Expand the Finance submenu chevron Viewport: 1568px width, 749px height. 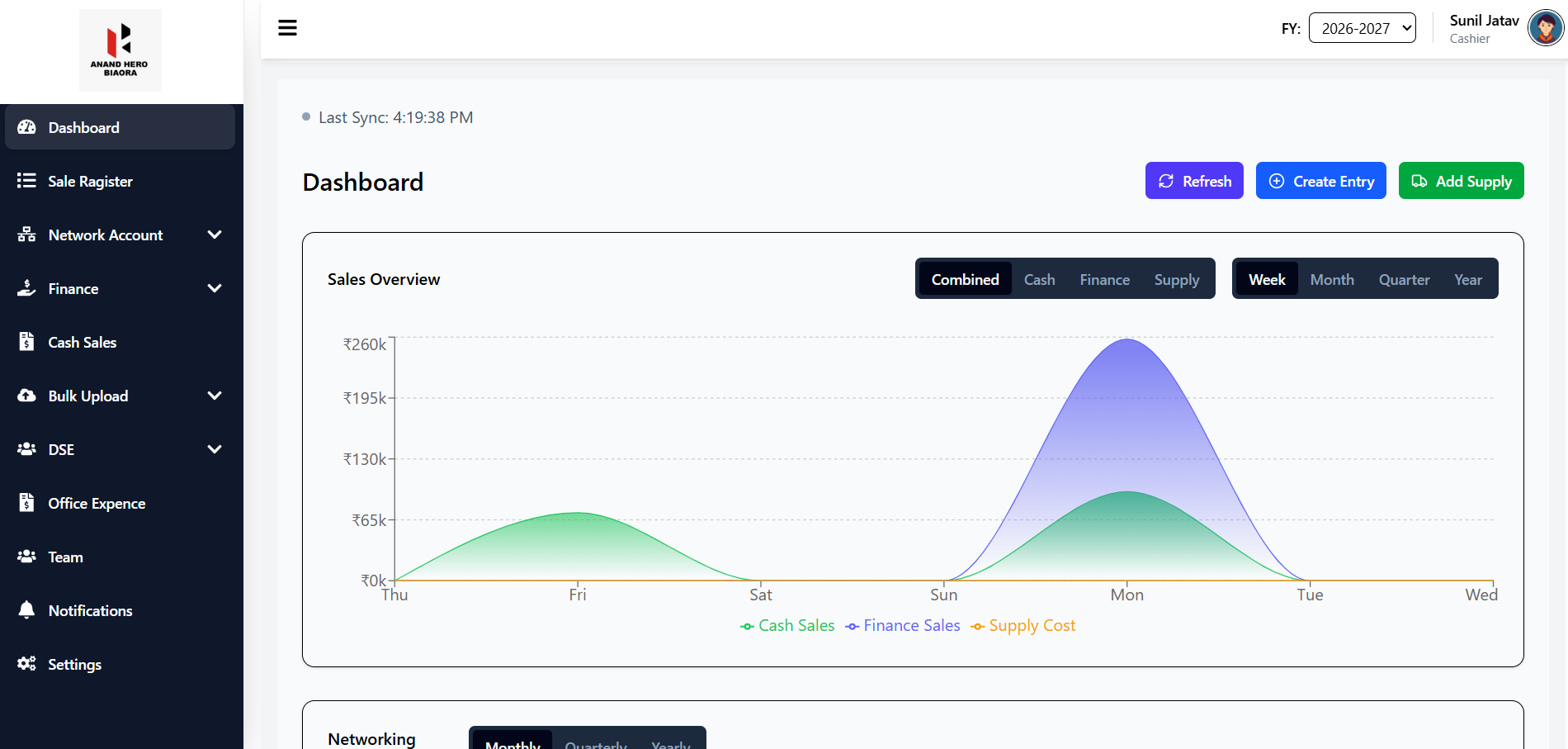coord(215,288)
